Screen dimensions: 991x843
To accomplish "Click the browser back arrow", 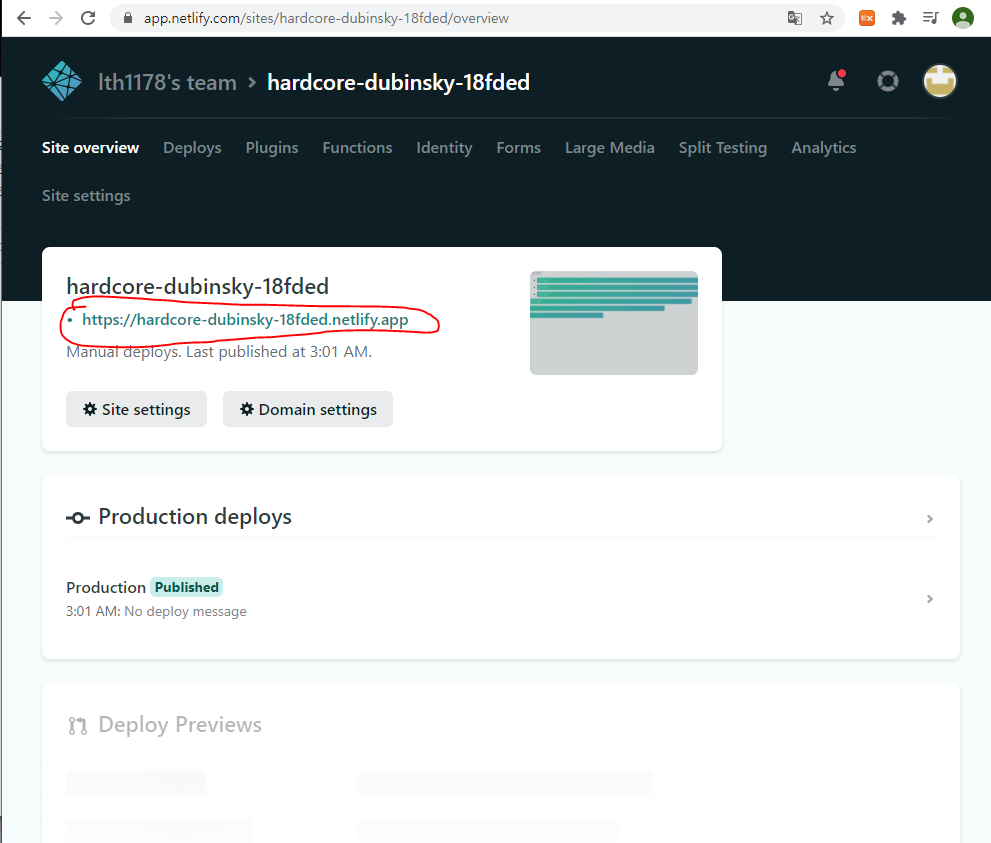I will tap(24, 18).
